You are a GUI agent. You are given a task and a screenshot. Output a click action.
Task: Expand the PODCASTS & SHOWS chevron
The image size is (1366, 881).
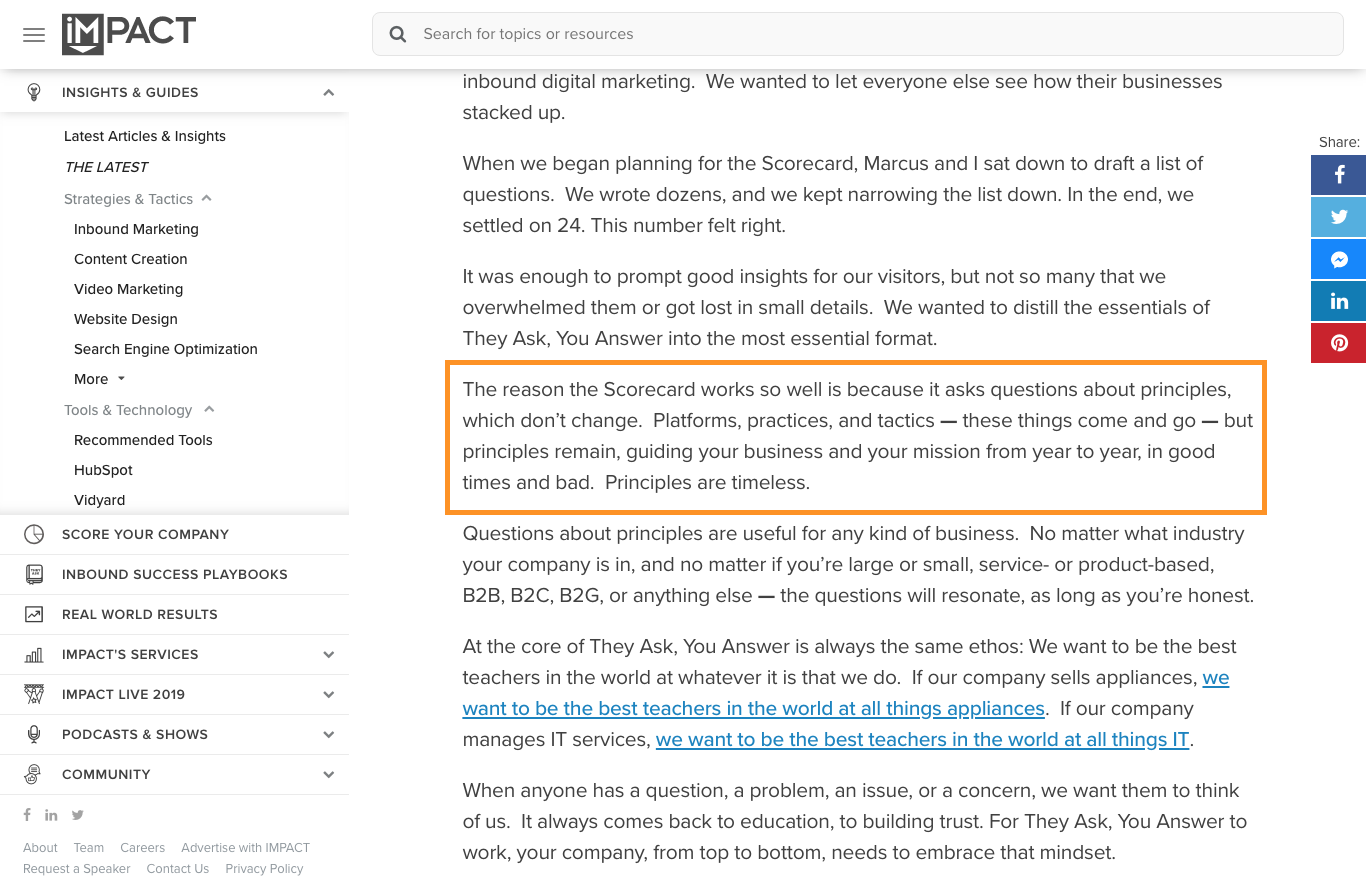(x=328, y=734)
